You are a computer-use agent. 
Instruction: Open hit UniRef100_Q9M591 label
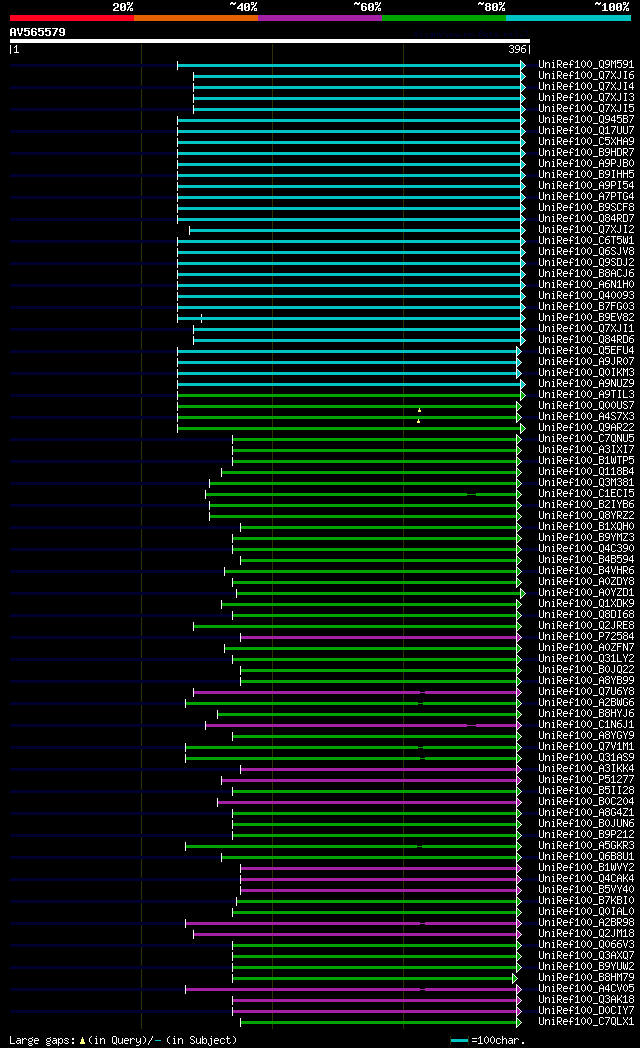(586, 65)
